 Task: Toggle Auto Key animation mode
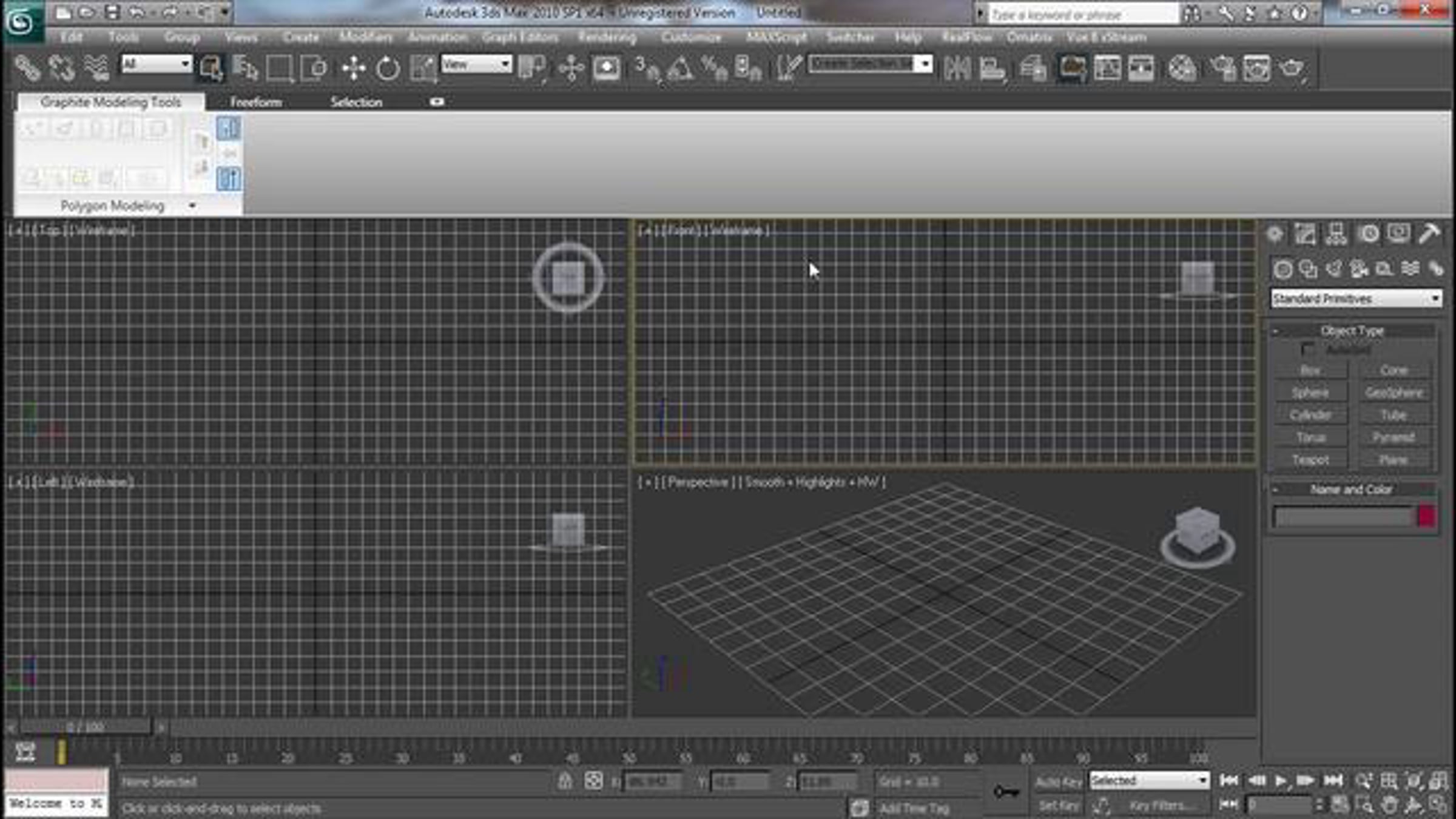point(1058,783)
